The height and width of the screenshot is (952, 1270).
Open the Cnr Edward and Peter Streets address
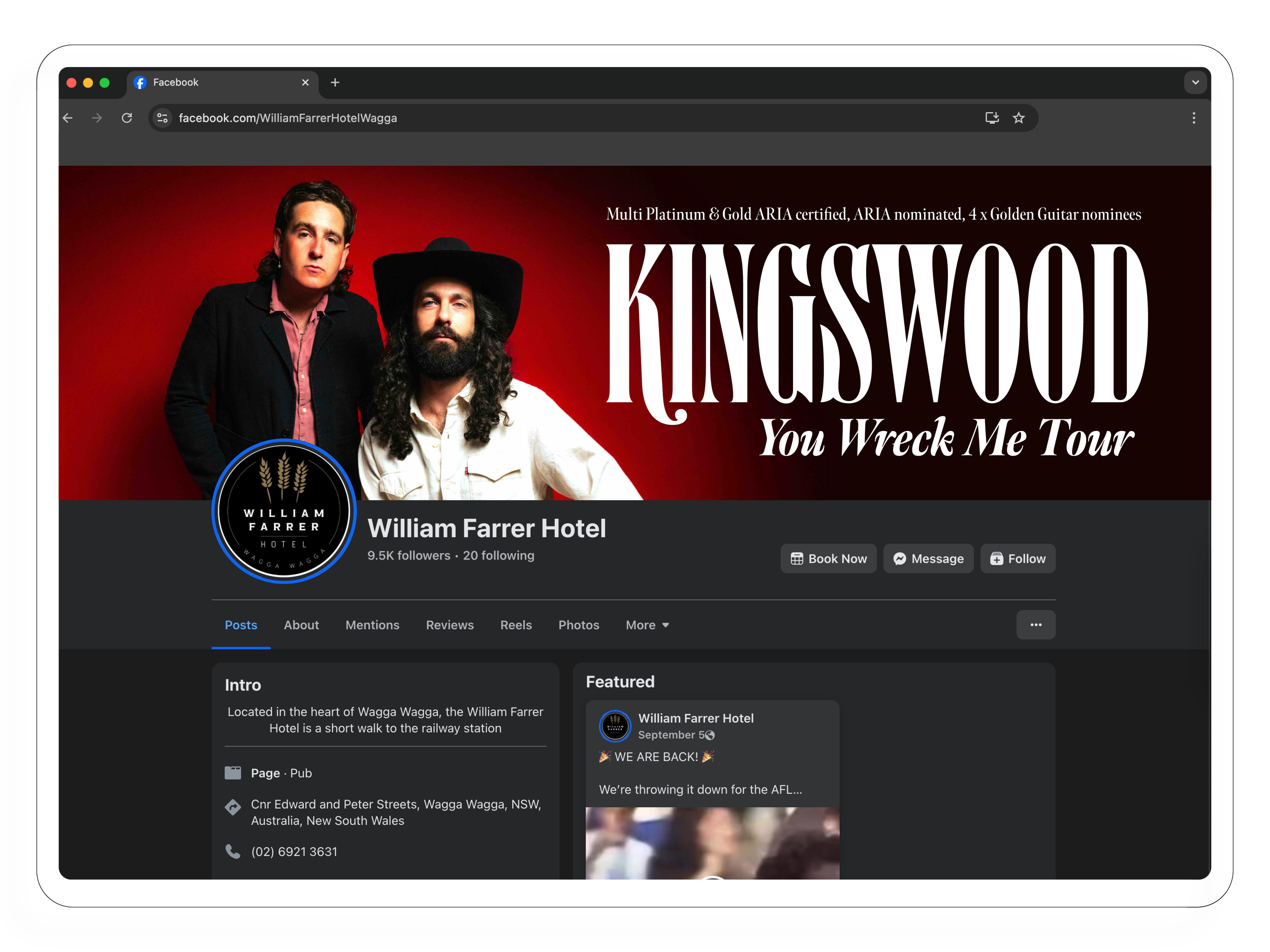pyautogui.click(x=396, y=812)
